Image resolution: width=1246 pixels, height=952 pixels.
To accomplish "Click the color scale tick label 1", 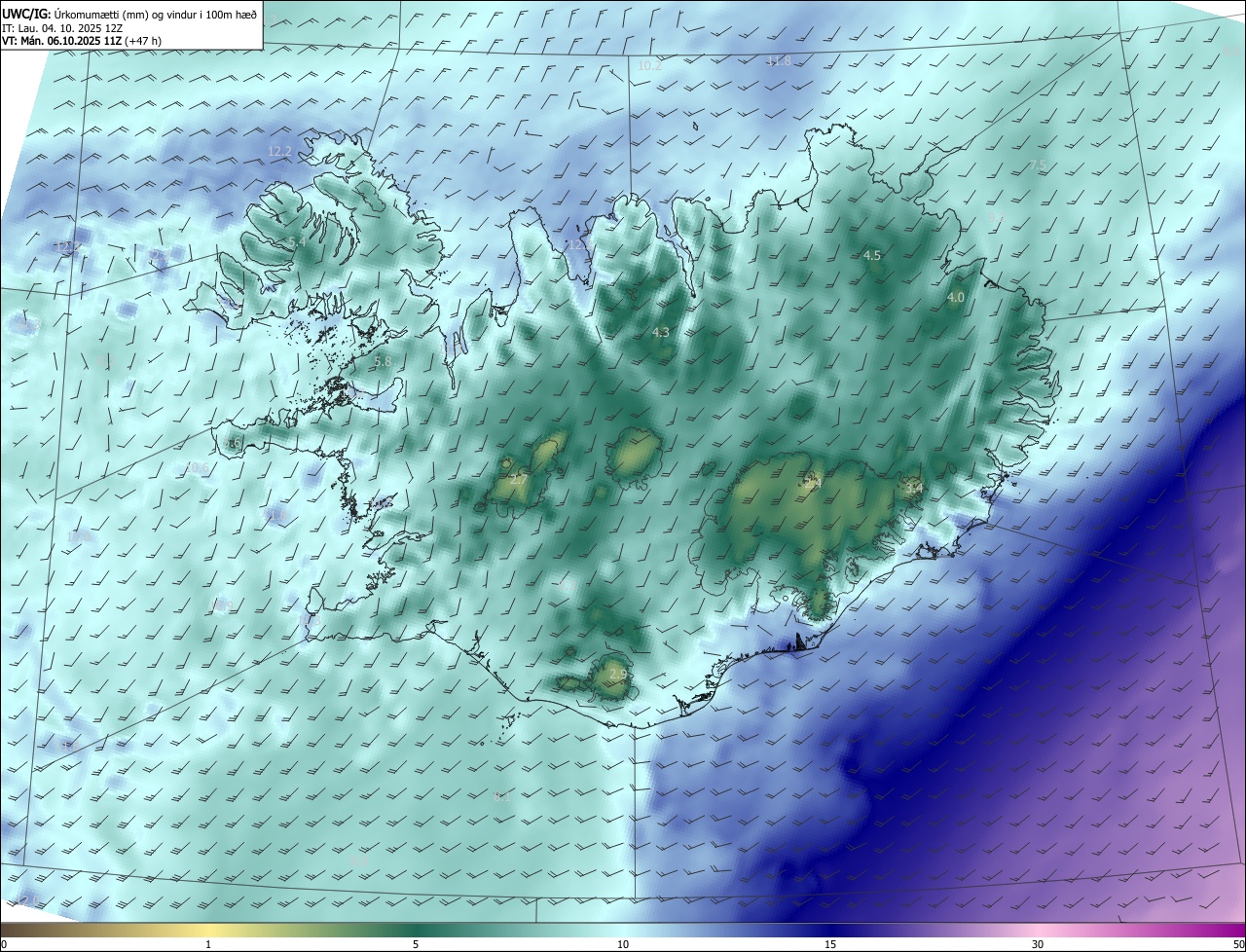I will [208, 944].
